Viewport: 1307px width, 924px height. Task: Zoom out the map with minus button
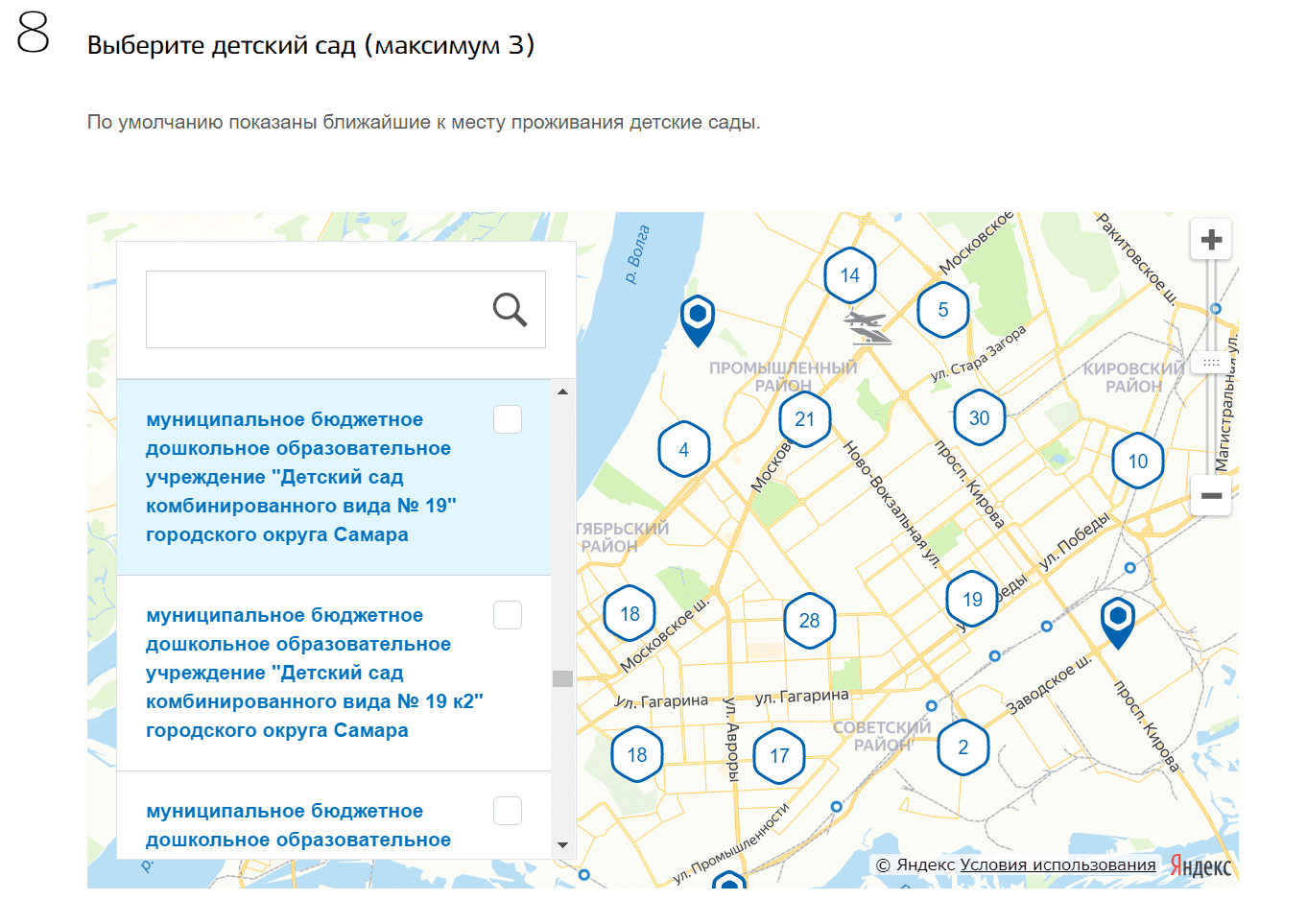tap(1211, 495)
